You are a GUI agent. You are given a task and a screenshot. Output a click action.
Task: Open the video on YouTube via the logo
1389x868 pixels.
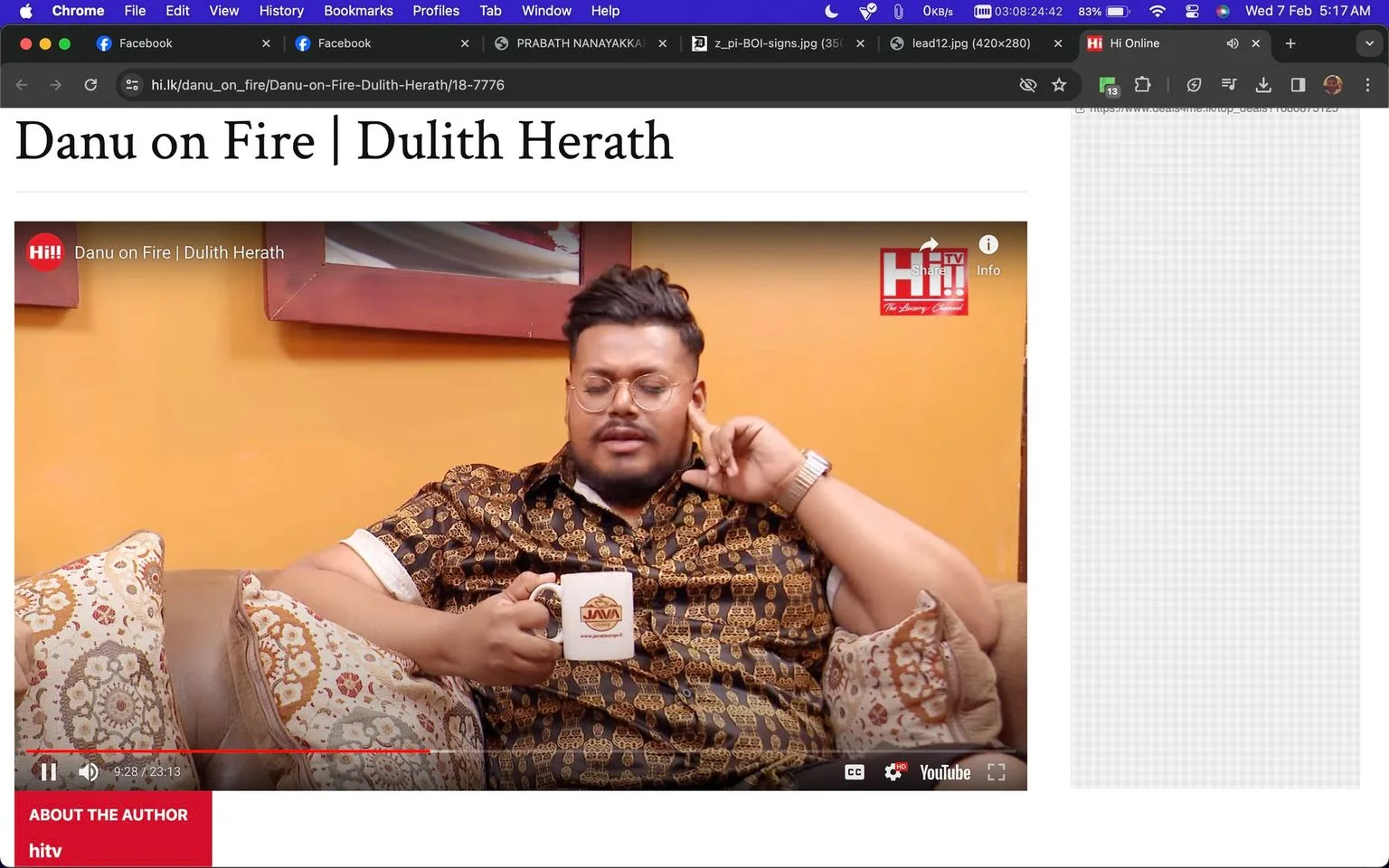pos(945,772)
